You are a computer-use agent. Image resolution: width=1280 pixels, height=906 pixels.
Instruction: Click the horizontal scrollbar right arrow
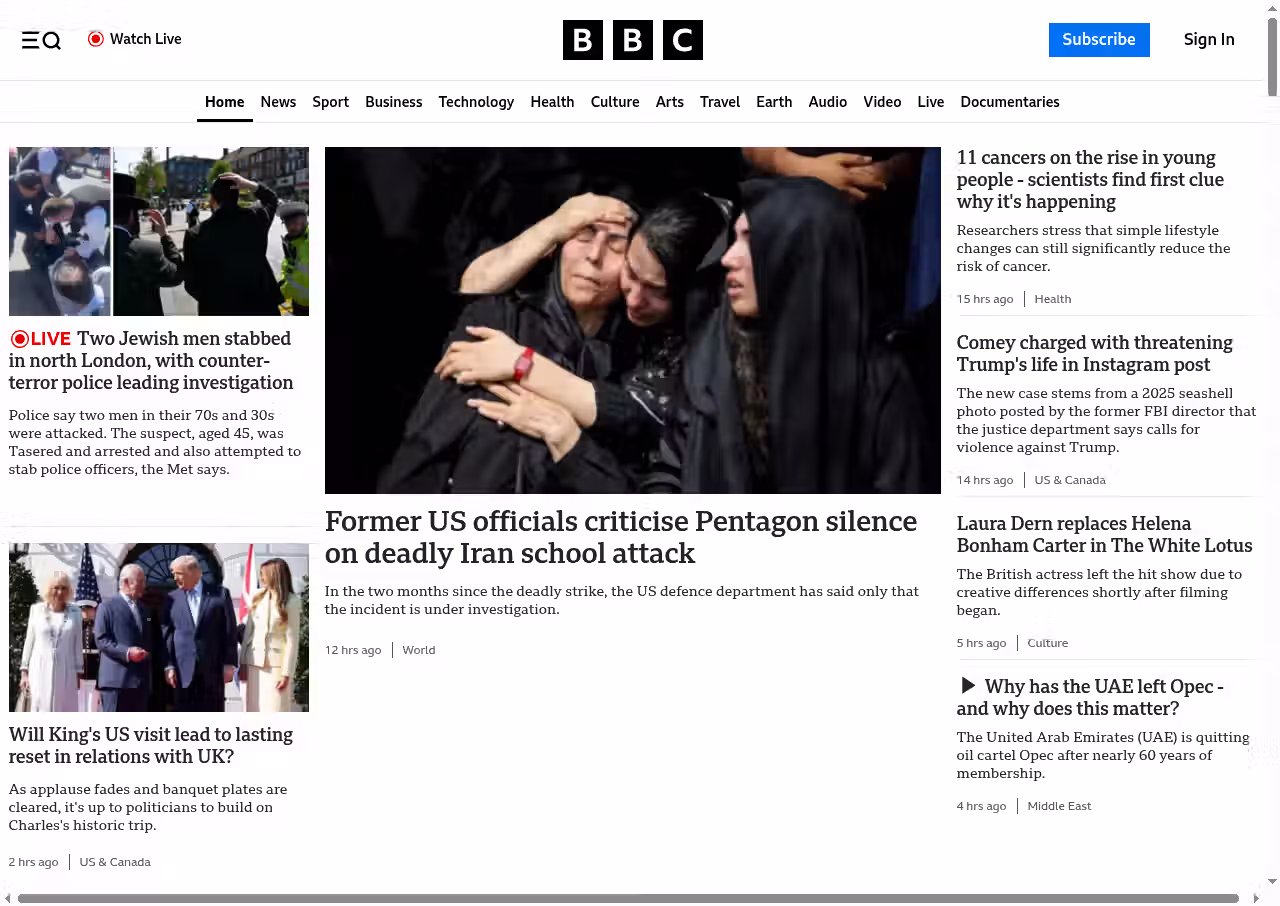coord(1256,899)
